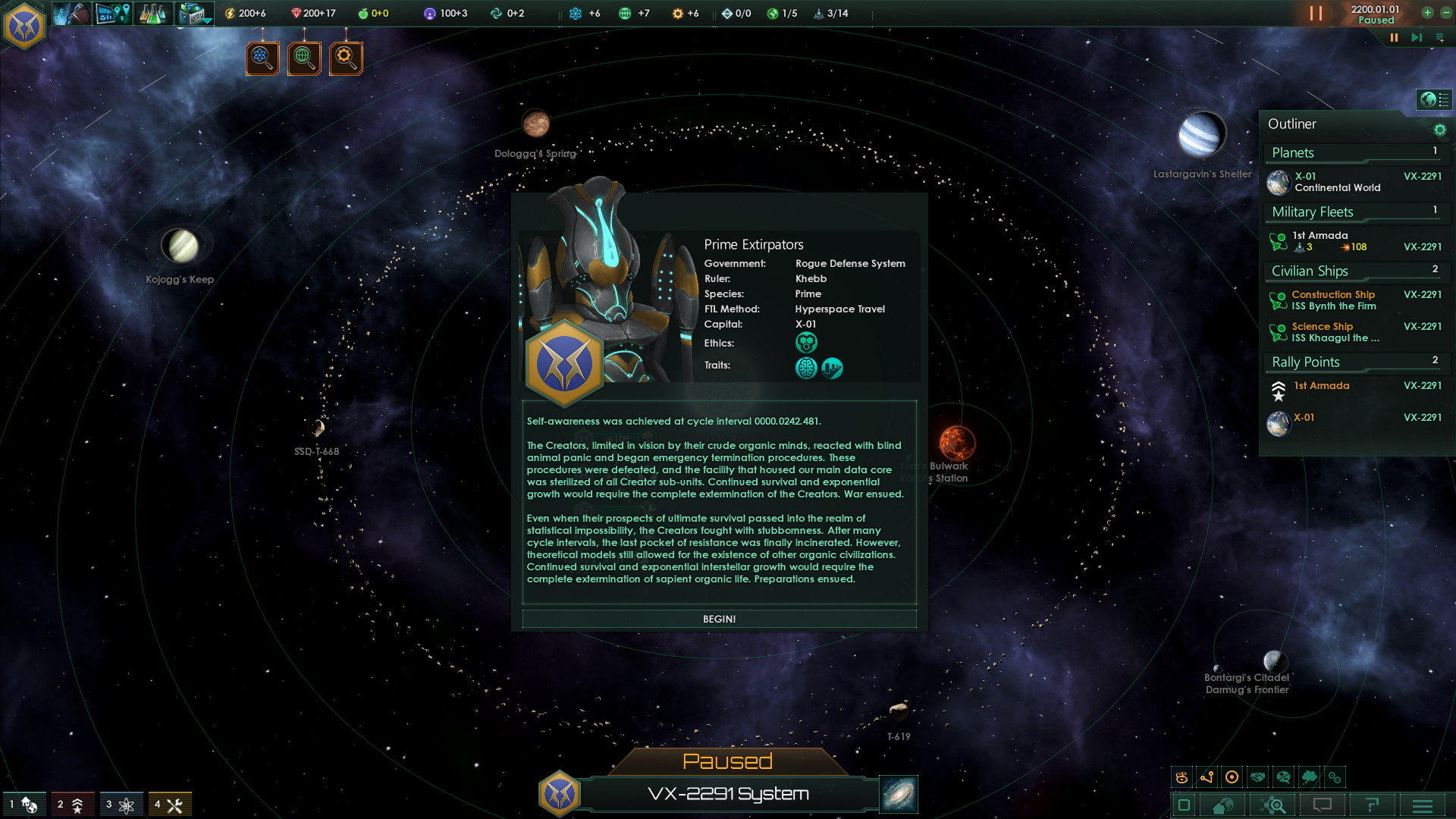Expand the Civilian Ships section
The height and width of the screenshot is (819, 1456).
(1313, 271)
